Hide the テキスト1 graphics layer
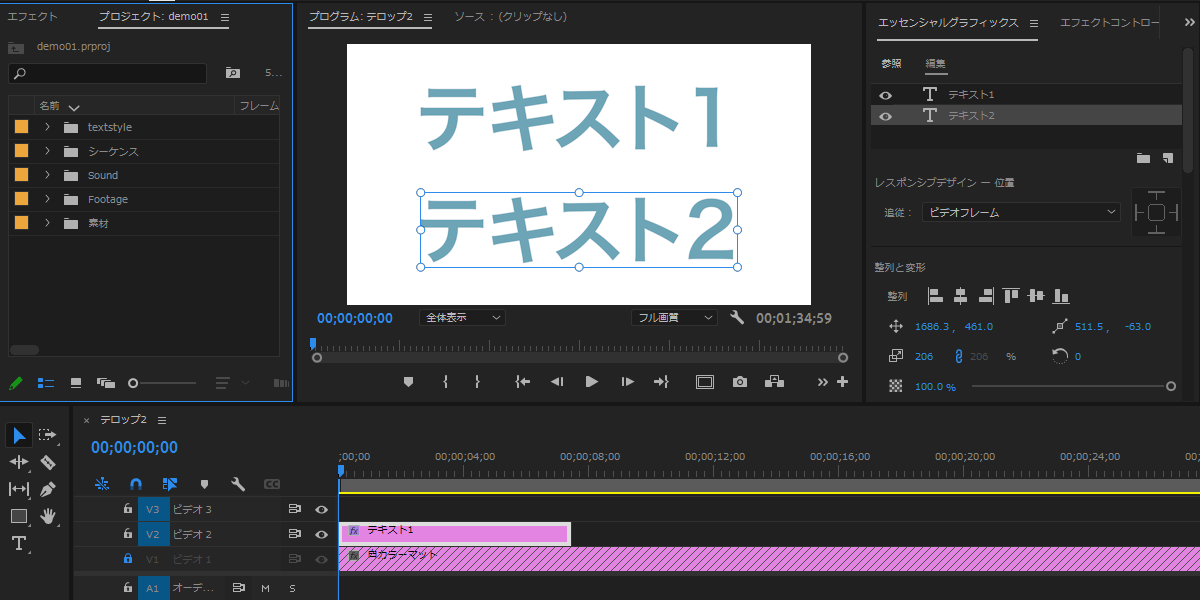Viewport: 1200px width, 600px height. point(885,95)
